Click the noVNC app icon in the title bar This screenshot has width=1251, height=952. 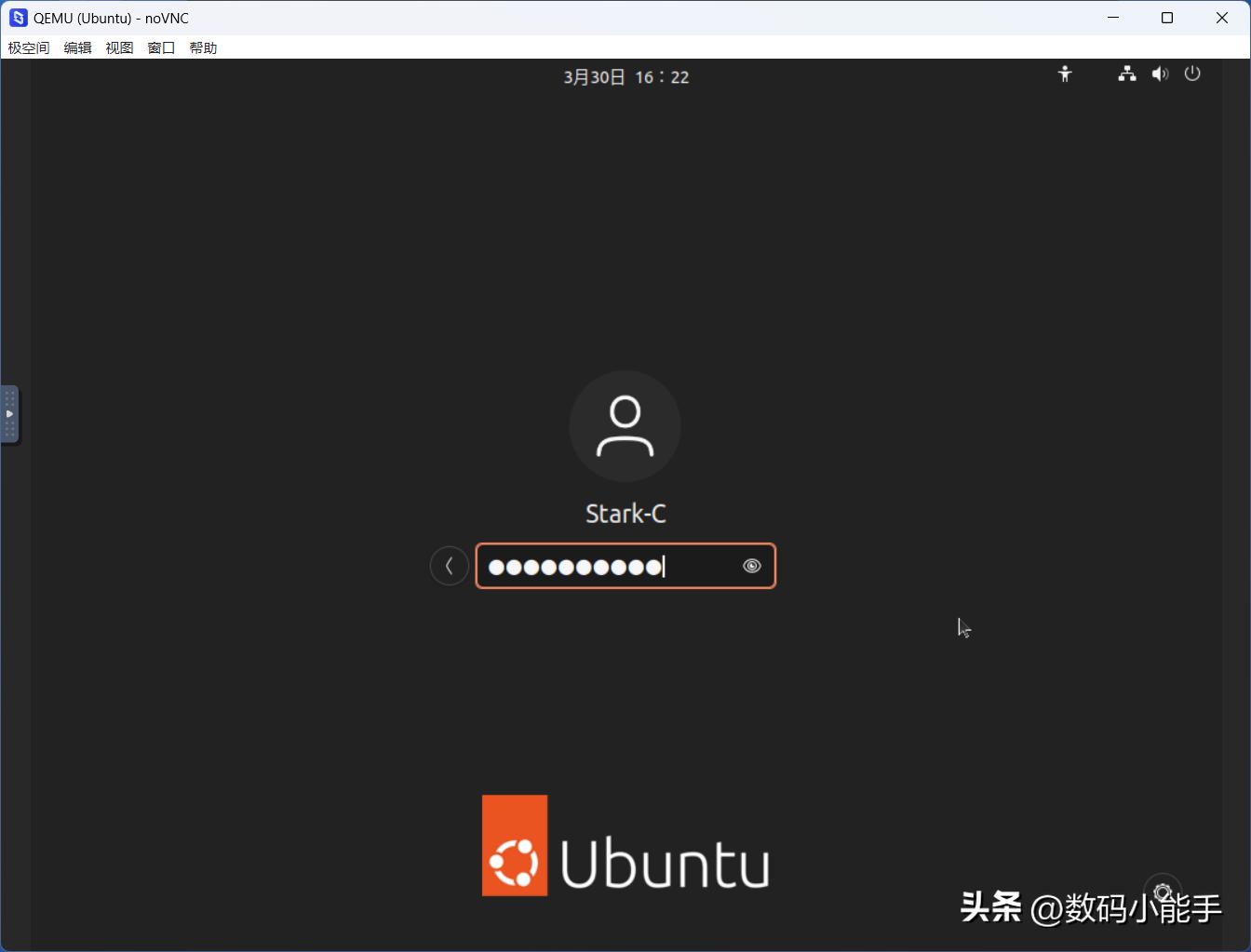18,18
